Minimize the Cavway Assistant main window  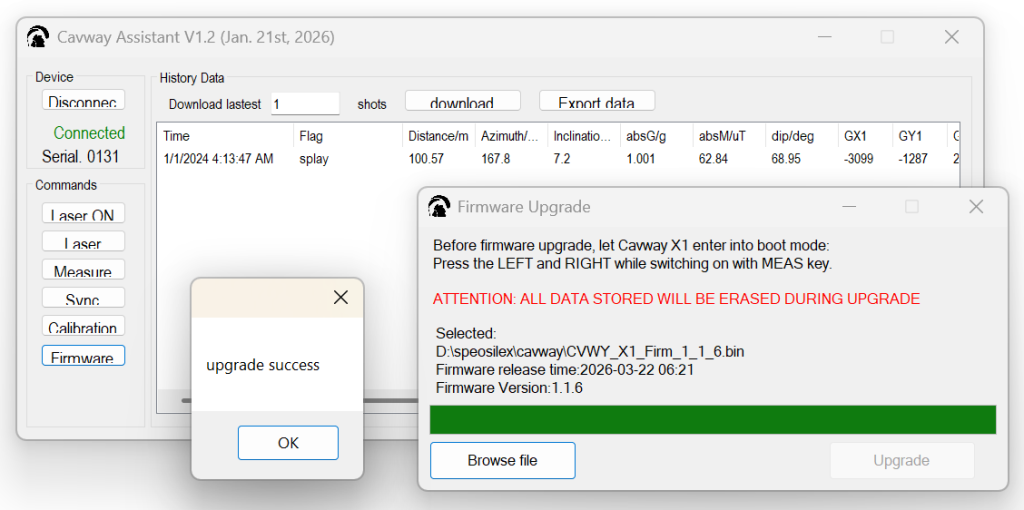click(823, 38)
